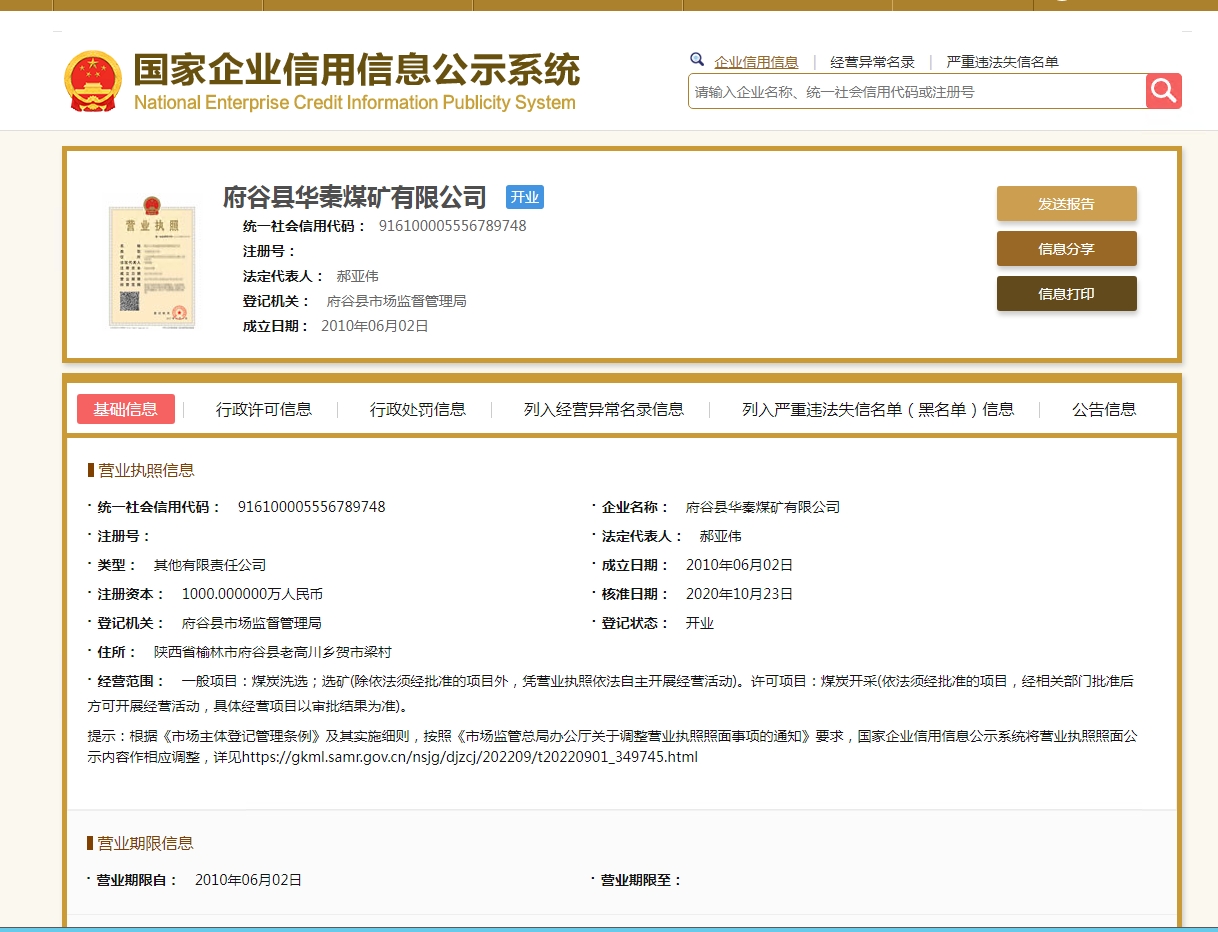Click the company name heading 府谷县华秦煤矿有限公司
The height and width of the screenshot is (932, 1218).
pos(354,197)
